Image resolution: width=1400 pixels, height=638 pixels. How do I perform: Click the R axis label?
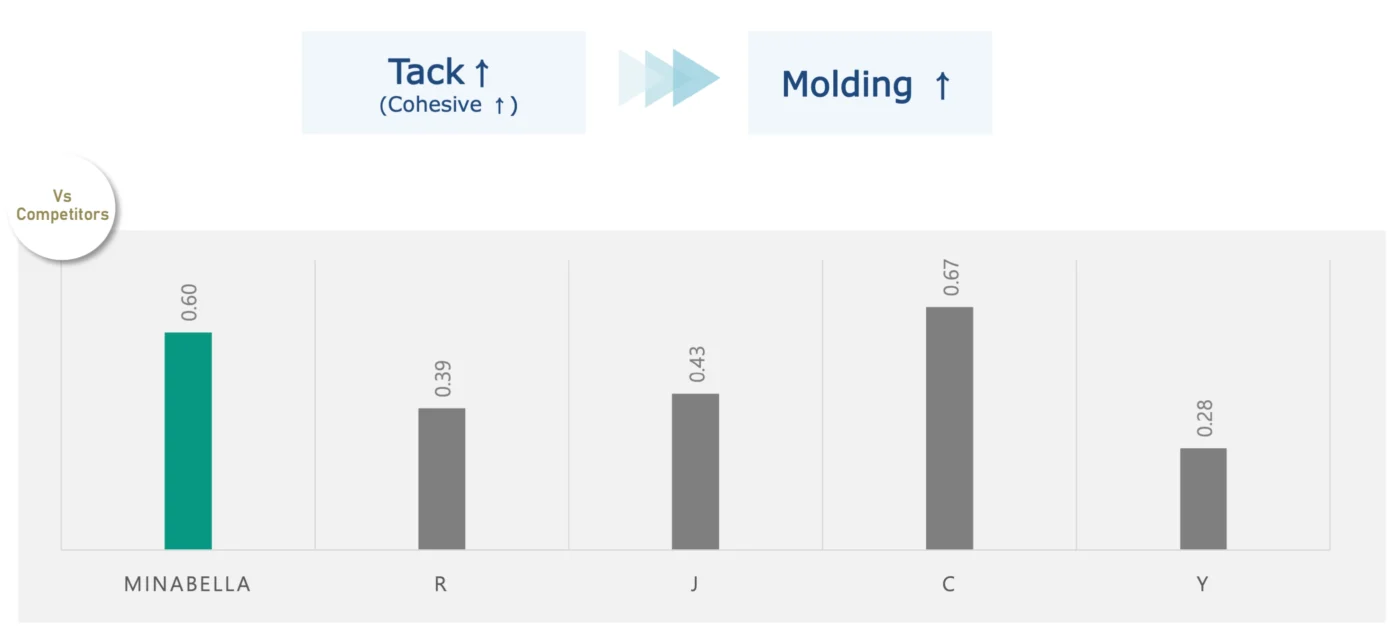click(441, 585)
